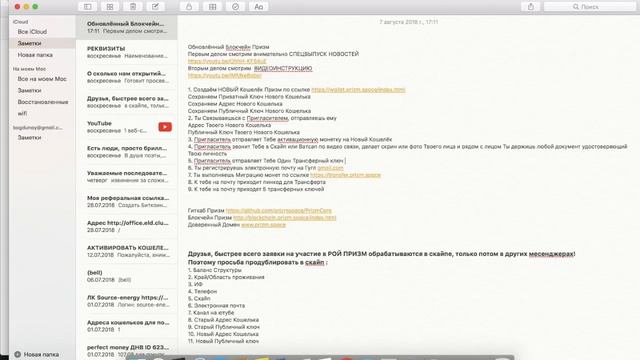Open note Адрес http://office.eld.clu...
640x360 pixels.
(x=127, y=226)
